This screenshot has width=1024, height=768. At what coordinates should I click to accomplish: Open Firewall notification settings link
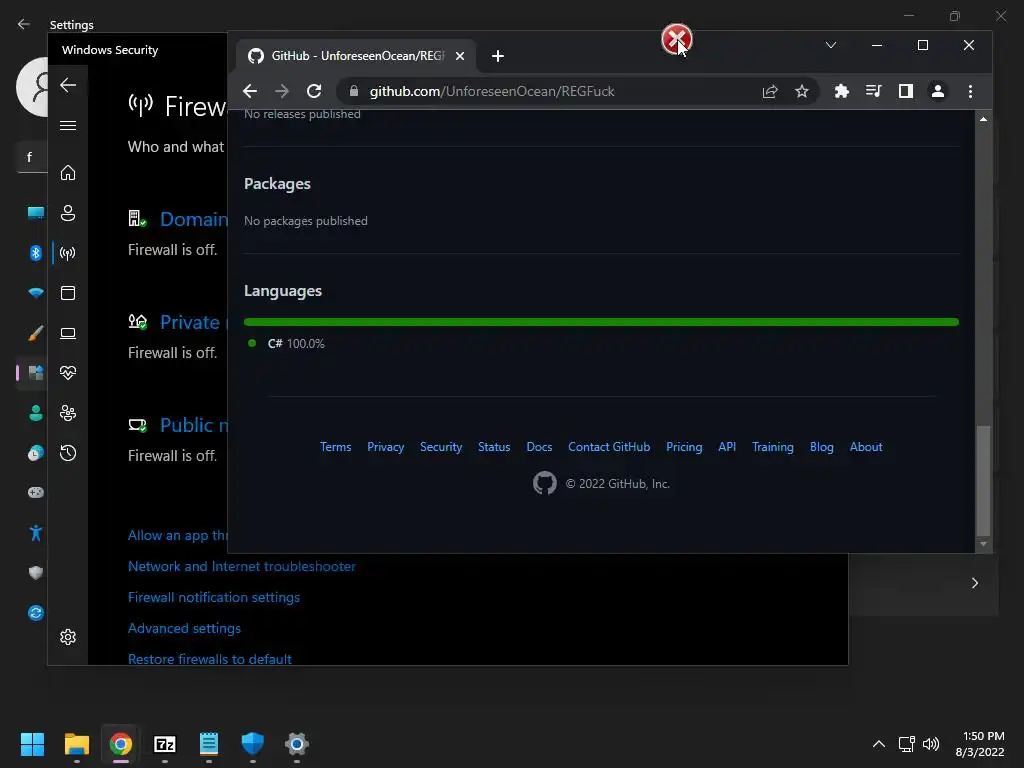click(x=214, y=598)
